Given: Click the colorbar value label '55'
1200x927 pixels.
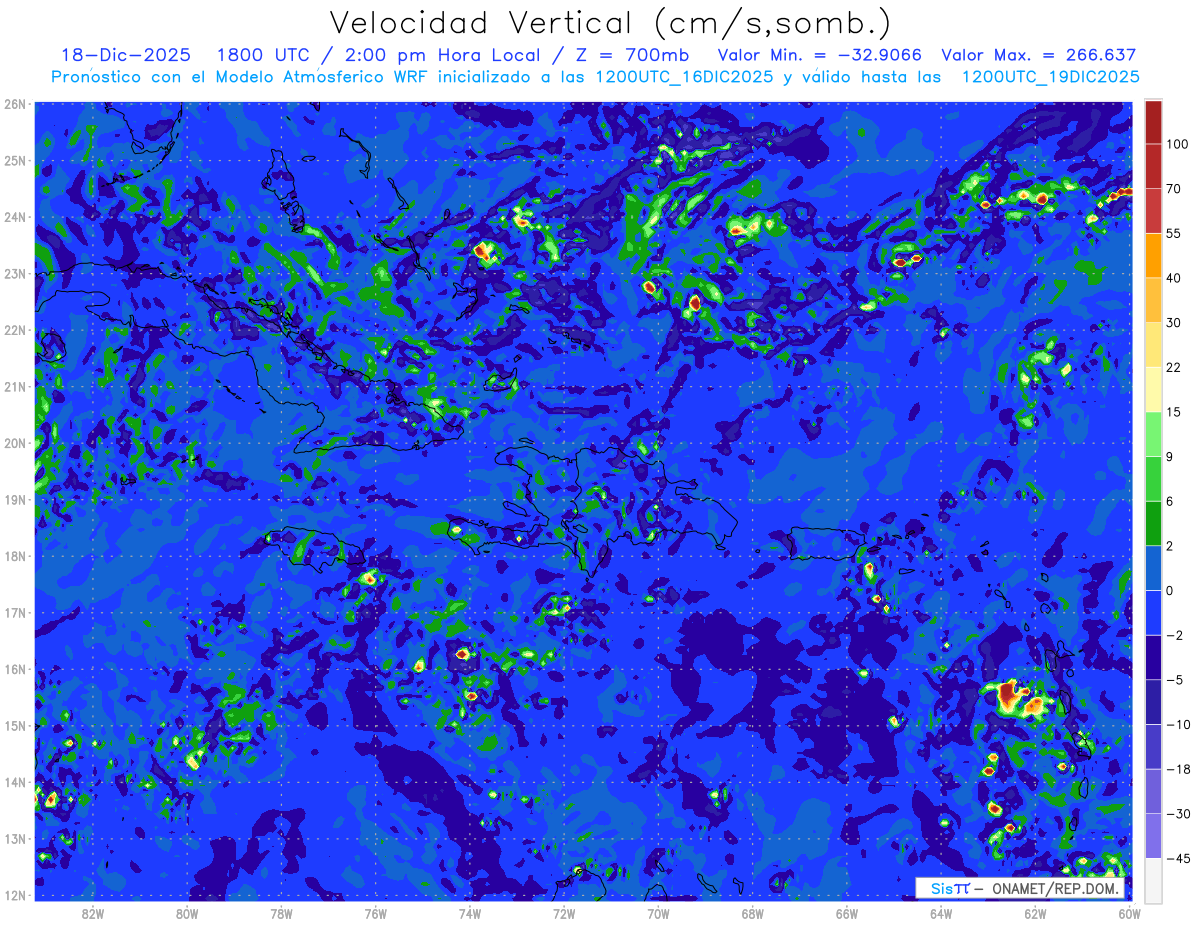Looking at the screenshot, I should (1174, 233).
